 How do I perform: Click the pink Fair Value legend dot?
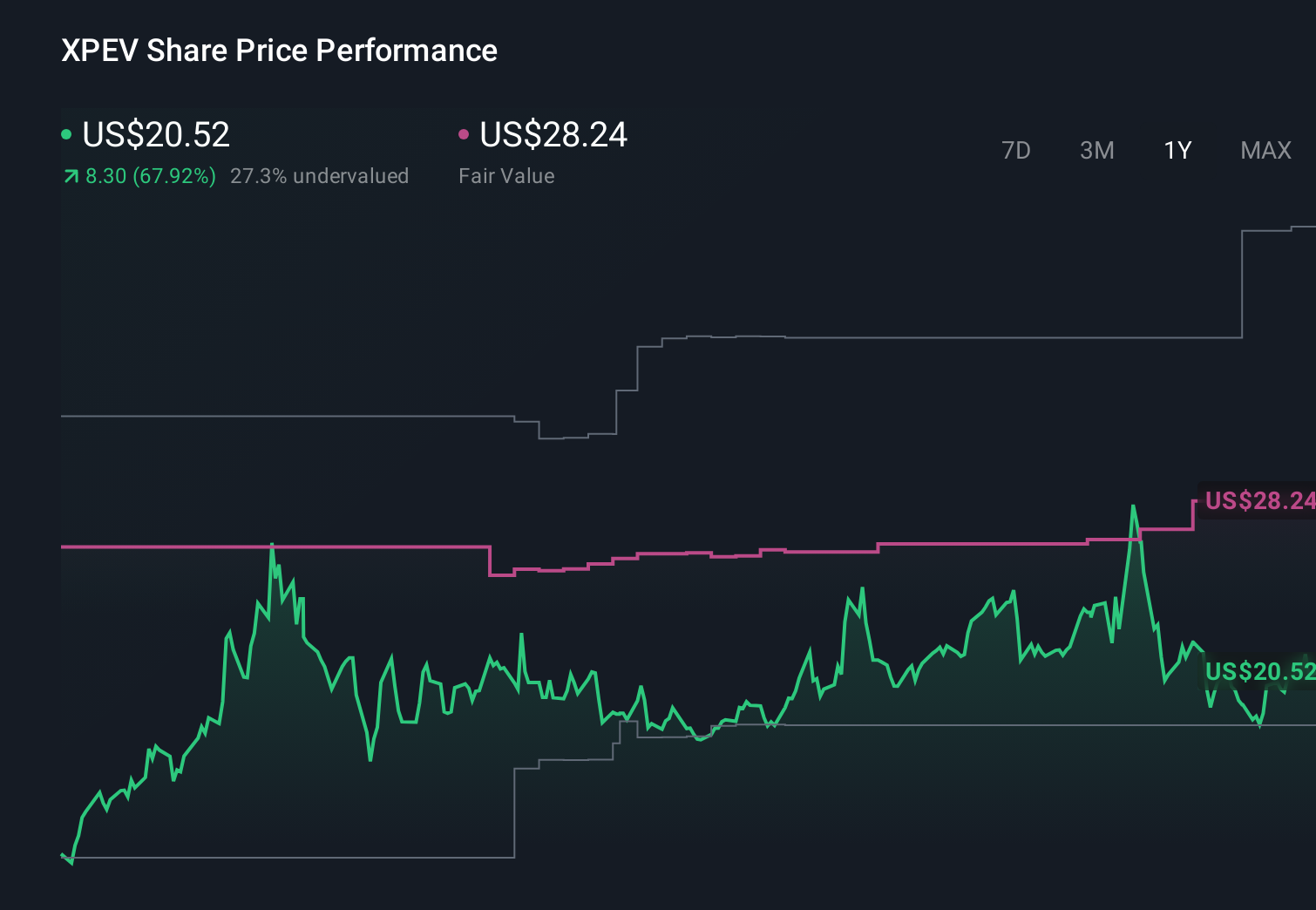pyautogui.click(x=464, y=134)
